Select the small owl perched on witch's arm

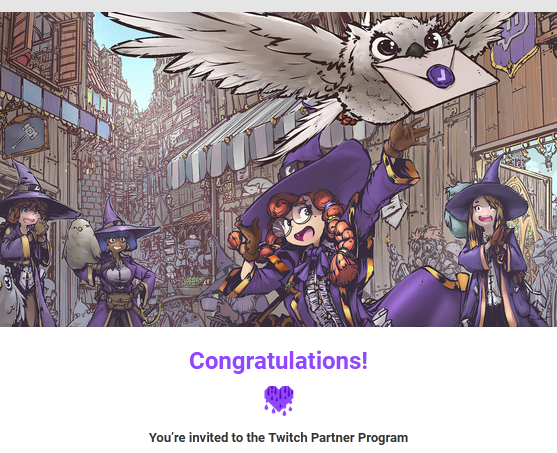(x=82, y=244)
